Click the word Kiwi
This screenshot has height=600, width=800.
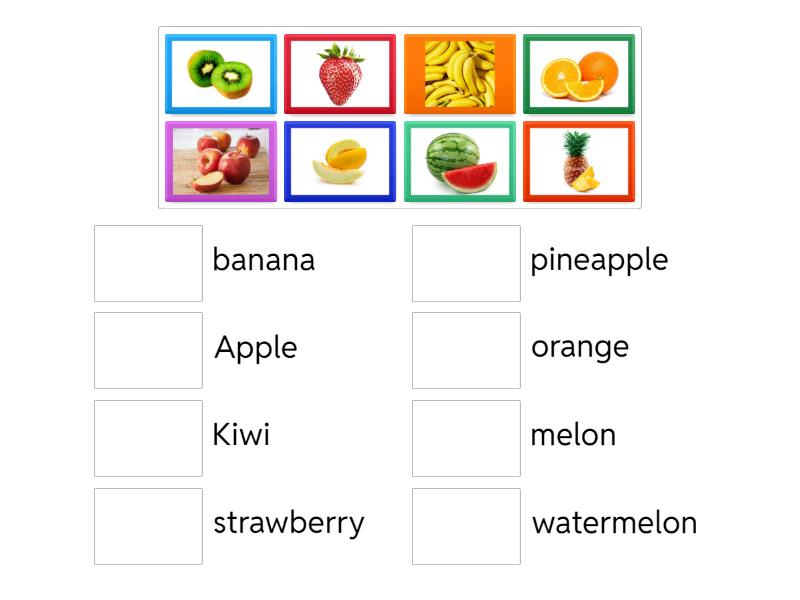[243, 435]
